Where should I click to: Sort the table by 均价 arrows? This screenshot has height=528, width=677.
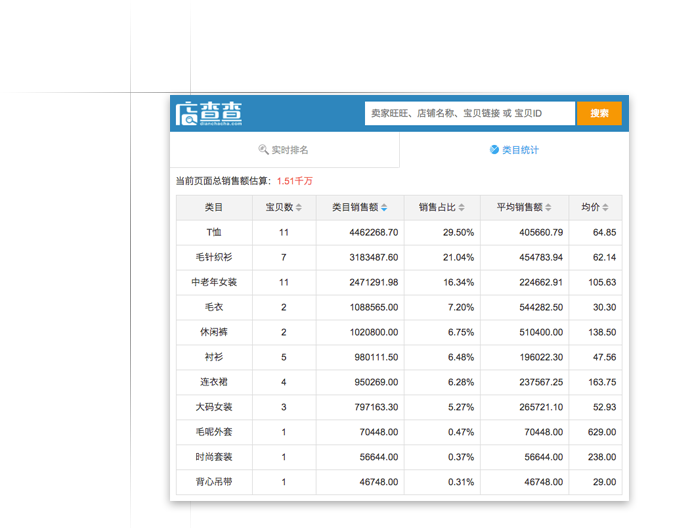click(x=606, y=208)
